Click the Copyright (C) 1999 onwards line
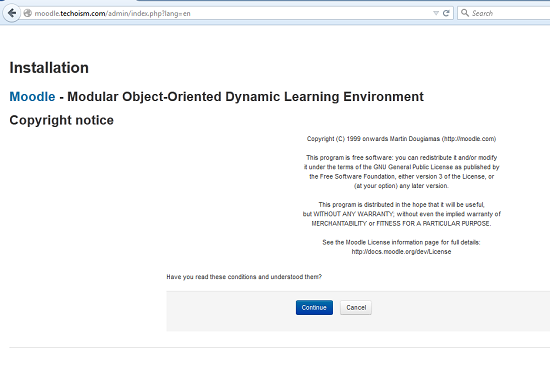The image size is (550, 389). 401,139
